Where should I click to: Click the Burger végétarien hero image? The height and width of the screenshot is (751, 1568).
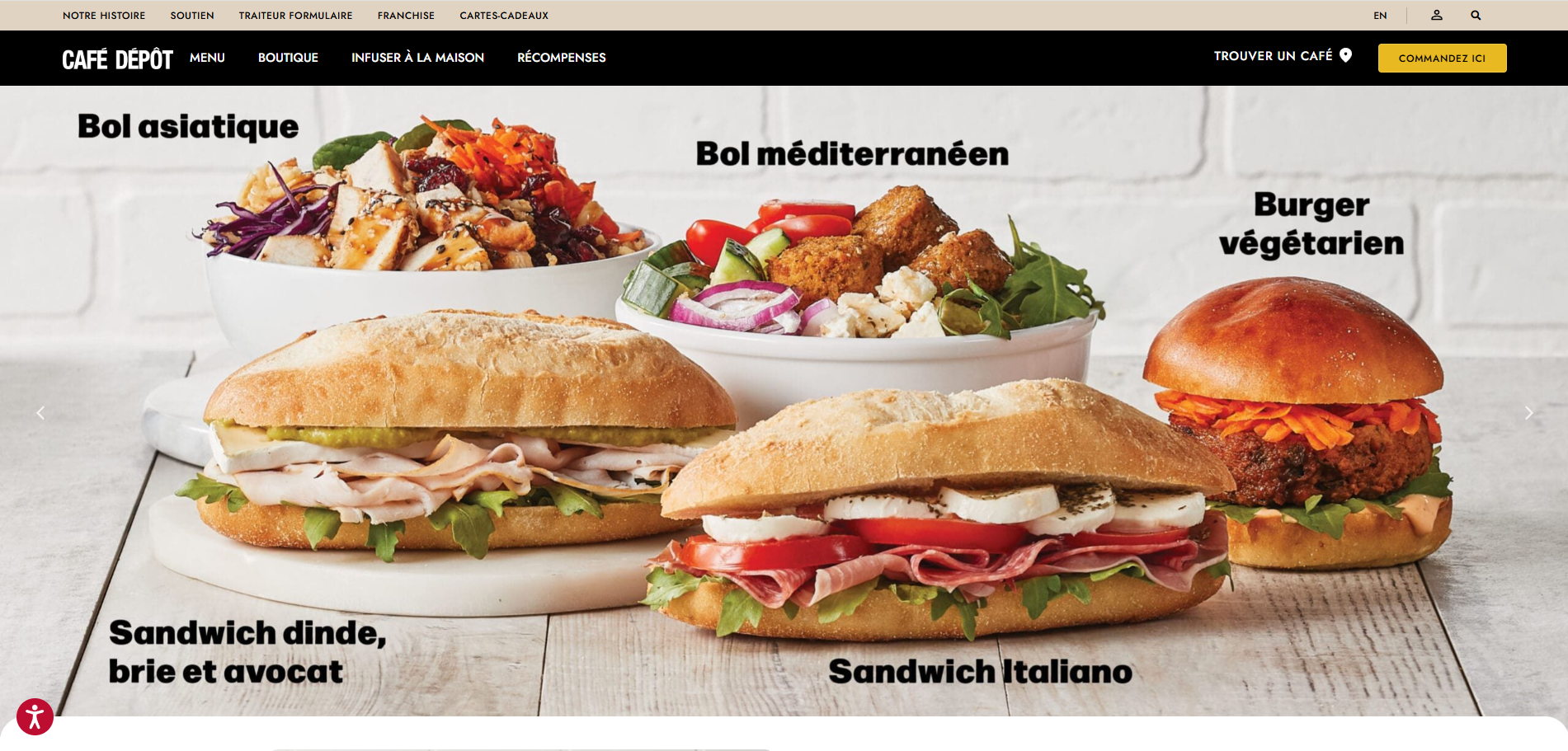click(x=1297, y=422)
